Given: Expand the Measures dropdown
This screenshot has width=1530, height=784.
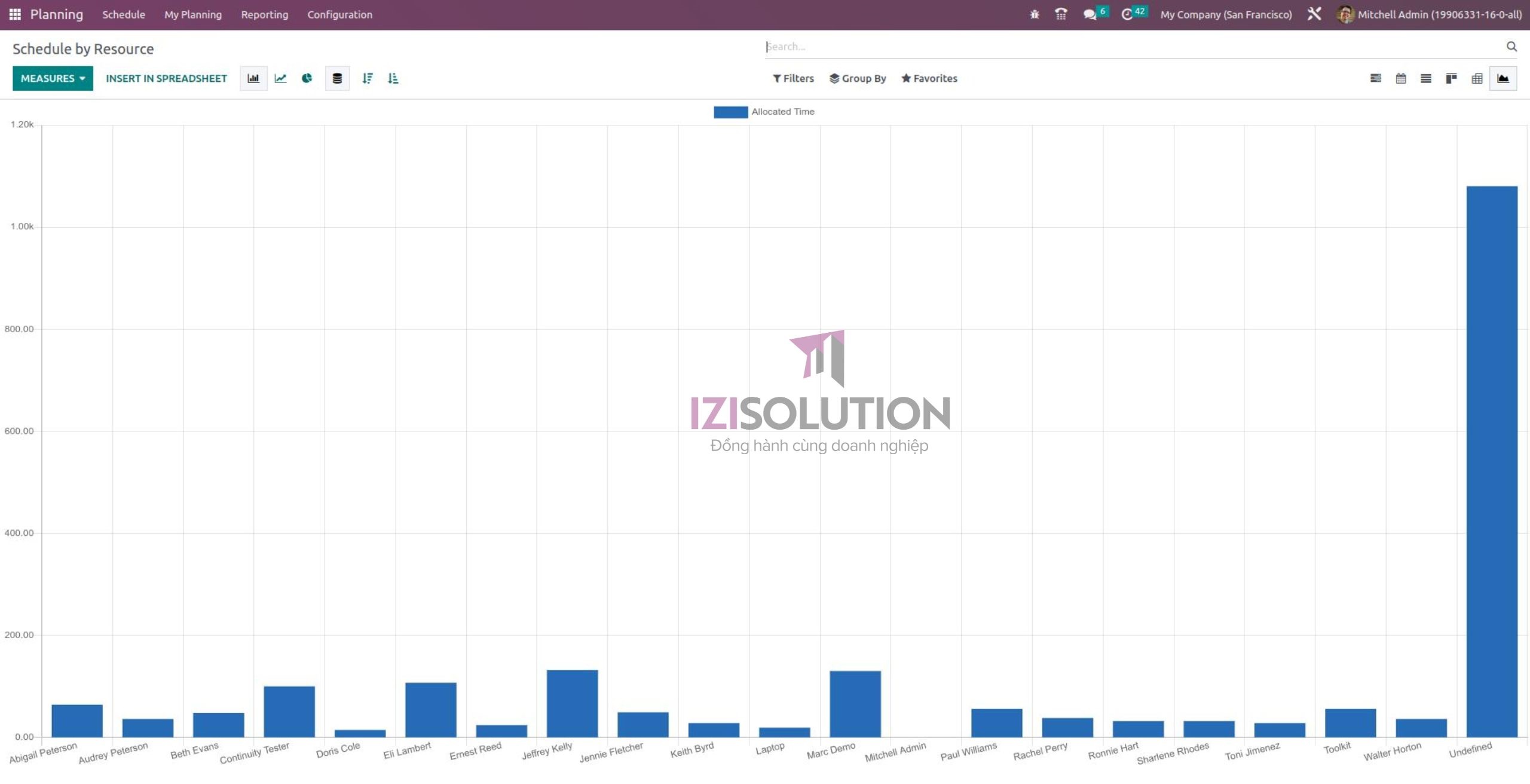Looking at the screenshot, I should (x=53, y=78).
